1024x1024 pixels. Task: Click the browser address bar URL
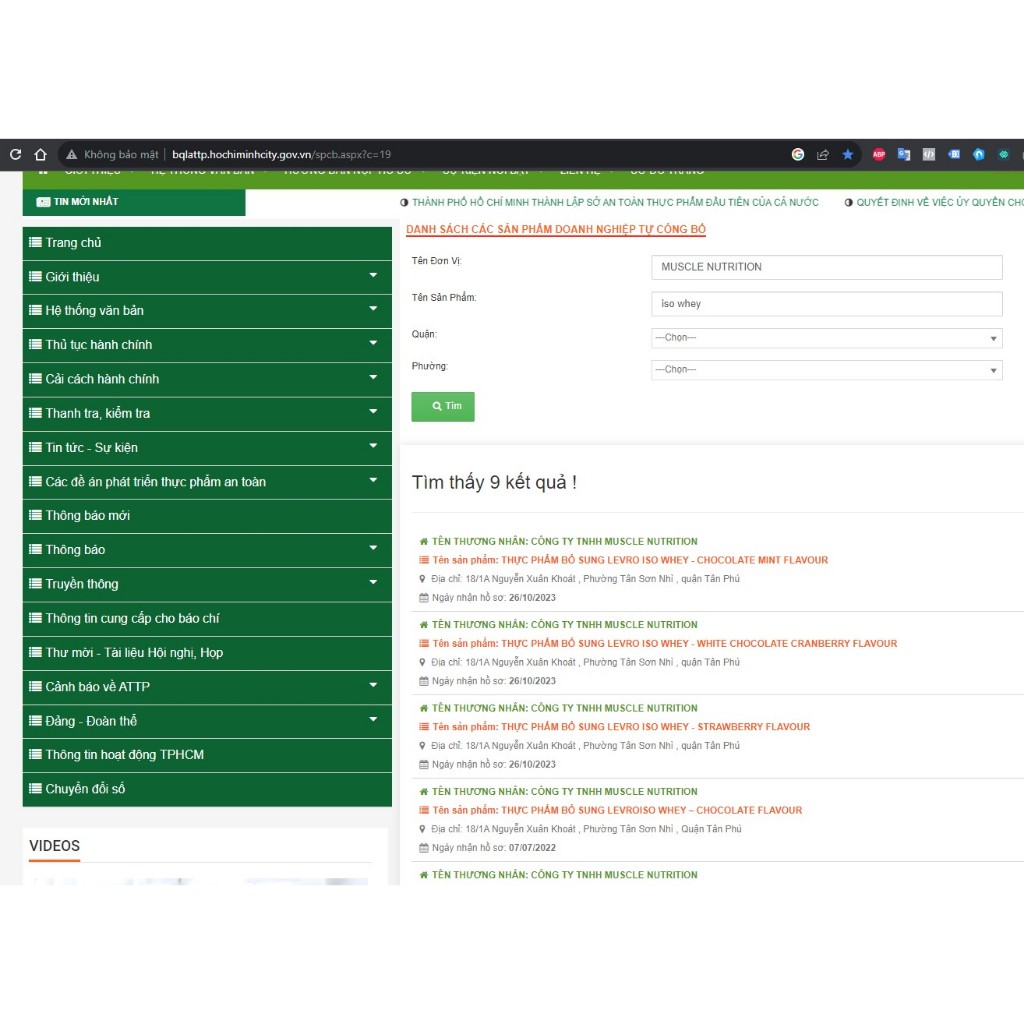[x=281, y=155]
